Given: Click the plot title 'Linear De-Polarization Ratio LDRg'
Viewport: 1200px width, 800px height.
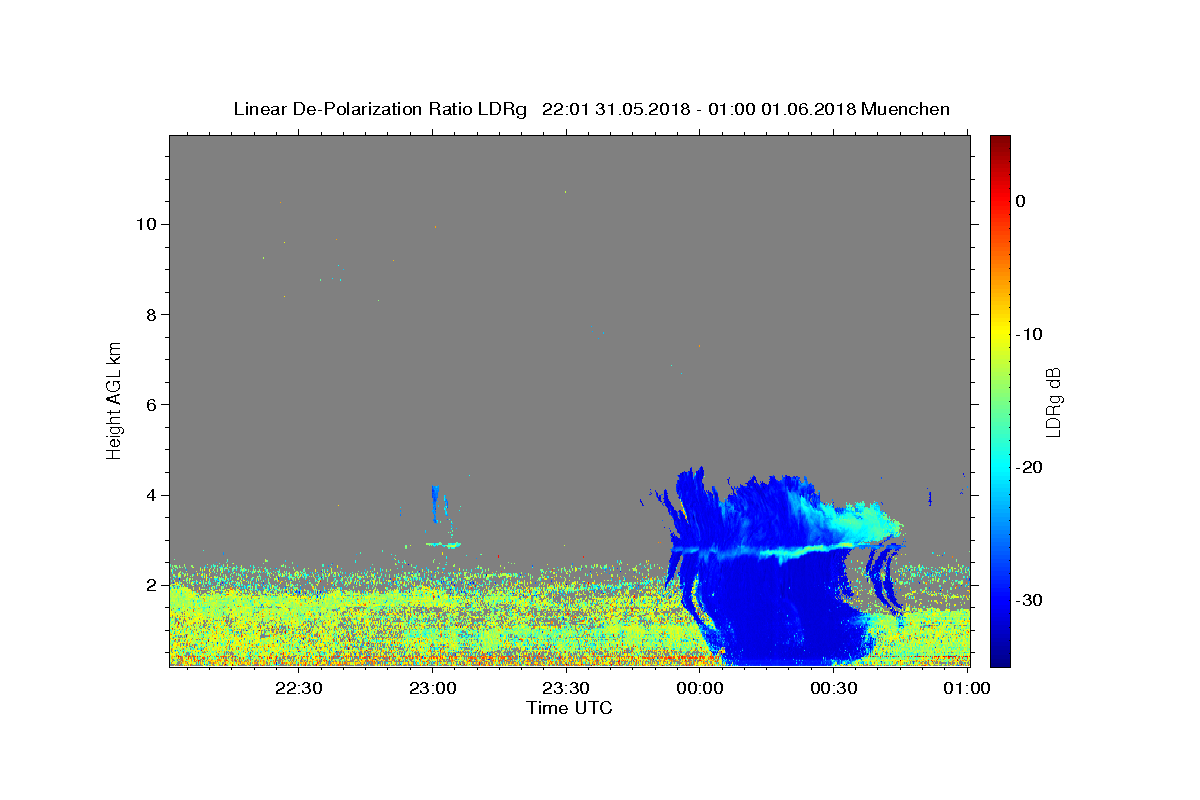Looking at the screenshot, I should click(x=380, y=109).
